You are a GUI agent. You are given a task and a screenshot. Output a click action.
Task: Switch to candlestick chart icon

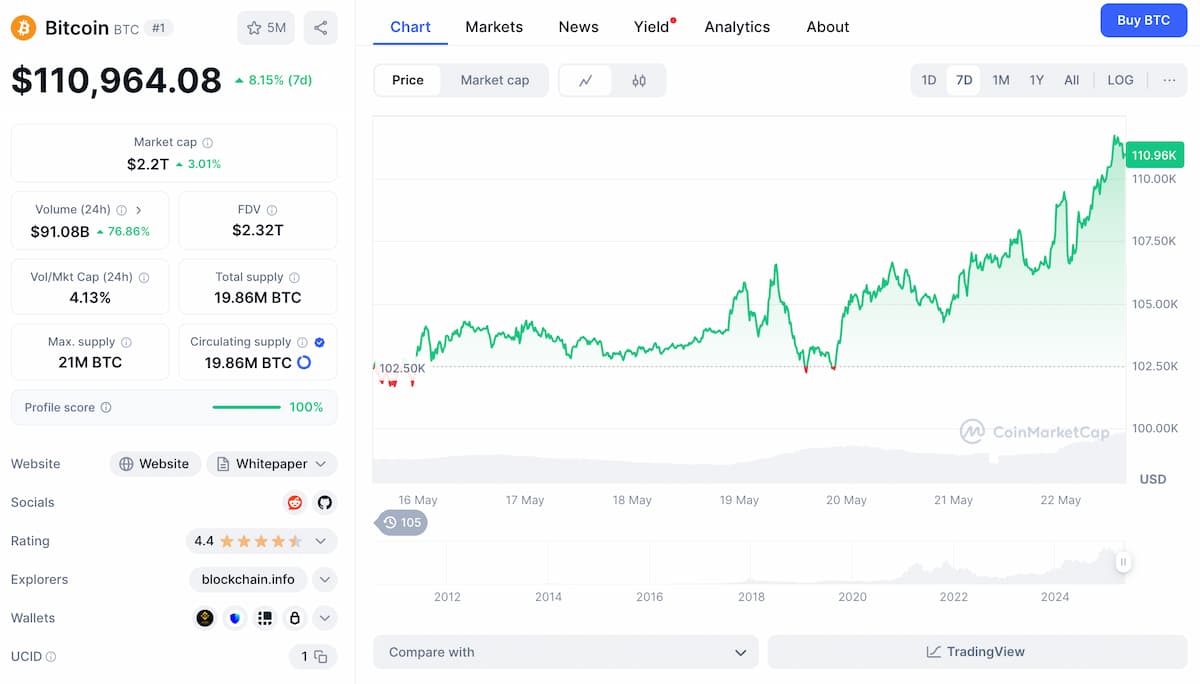click(x=639, y=81)
